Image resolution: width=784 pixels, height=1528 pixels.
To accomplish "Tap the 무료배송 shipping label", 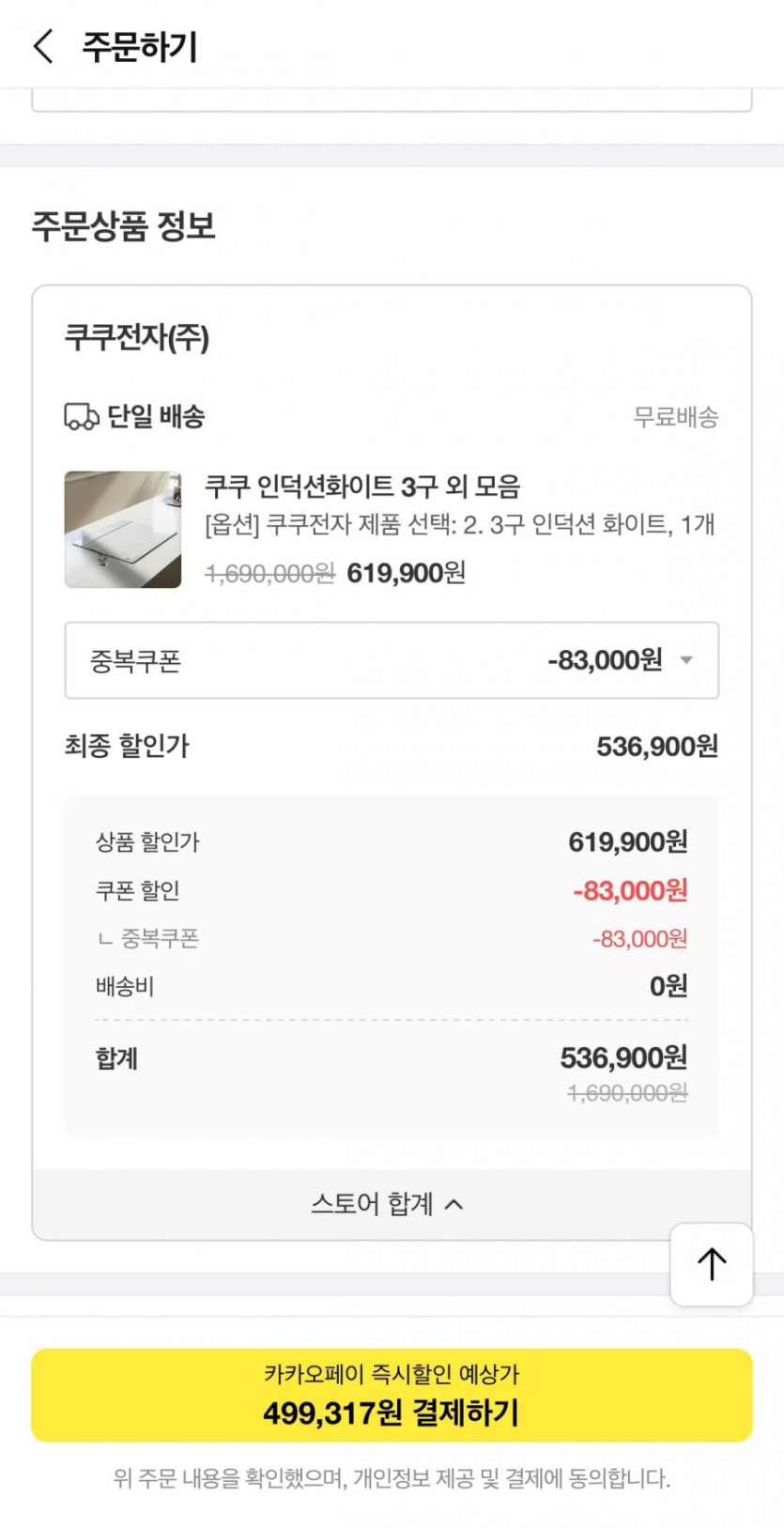I will pyautogui.click(x=676, y=417).
